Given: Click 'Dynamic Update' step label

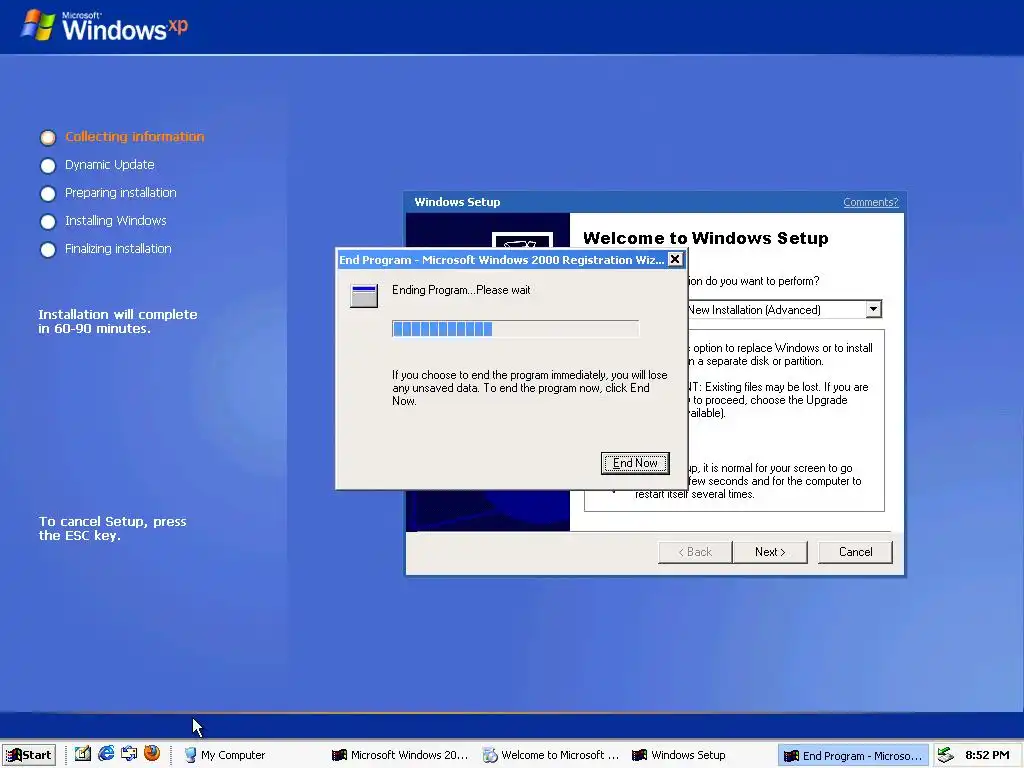Looking at the screenshot, I should [x=110, y=165].
